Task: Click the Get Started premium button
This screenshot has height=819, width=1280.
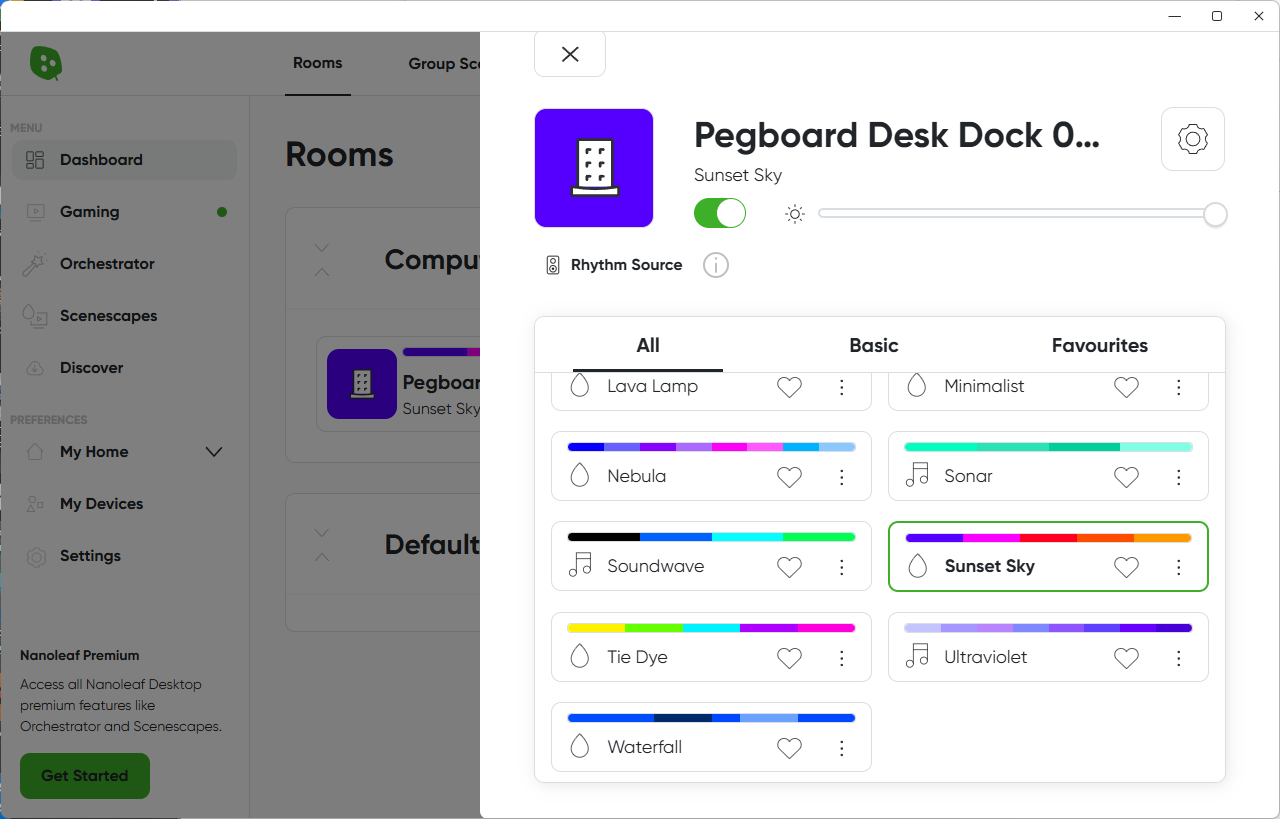Action: pos(85,776)
